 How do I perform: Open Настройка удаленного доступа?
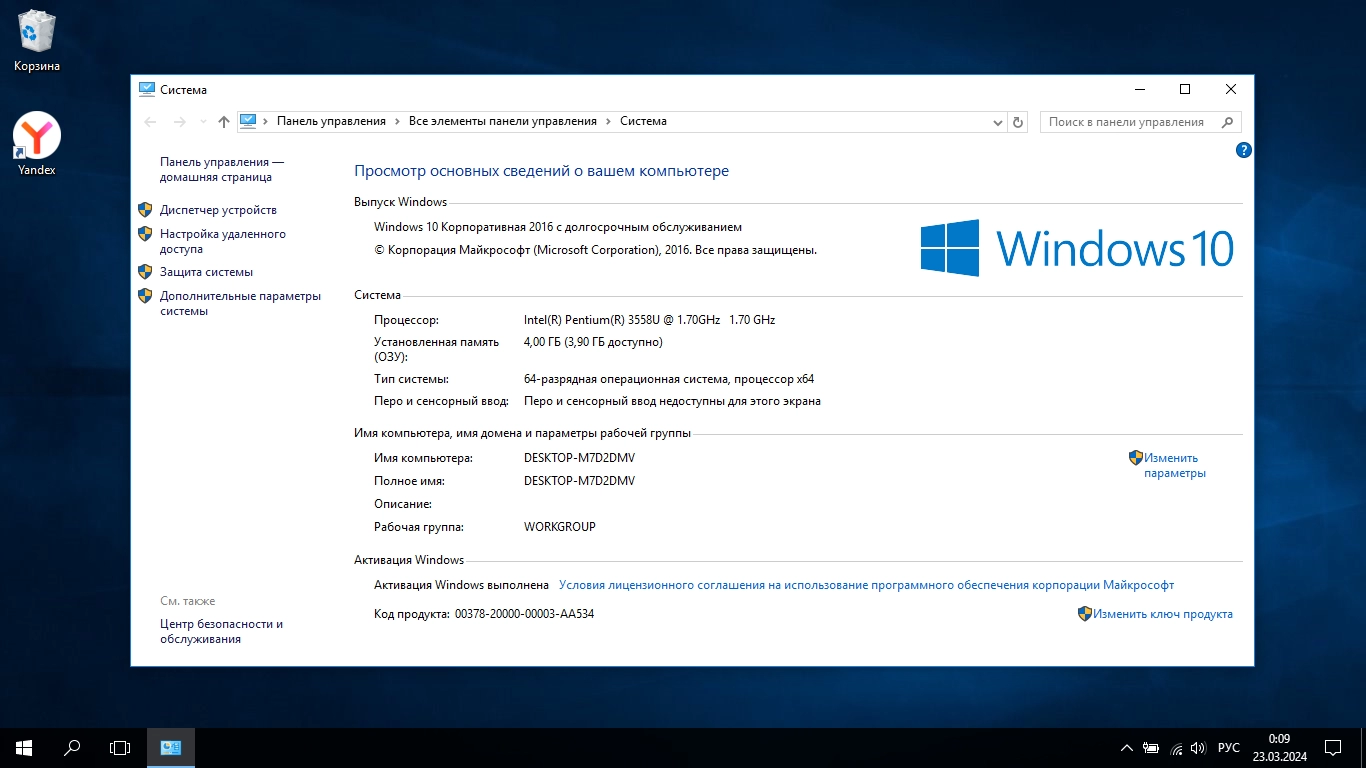[x=223, y=241]
